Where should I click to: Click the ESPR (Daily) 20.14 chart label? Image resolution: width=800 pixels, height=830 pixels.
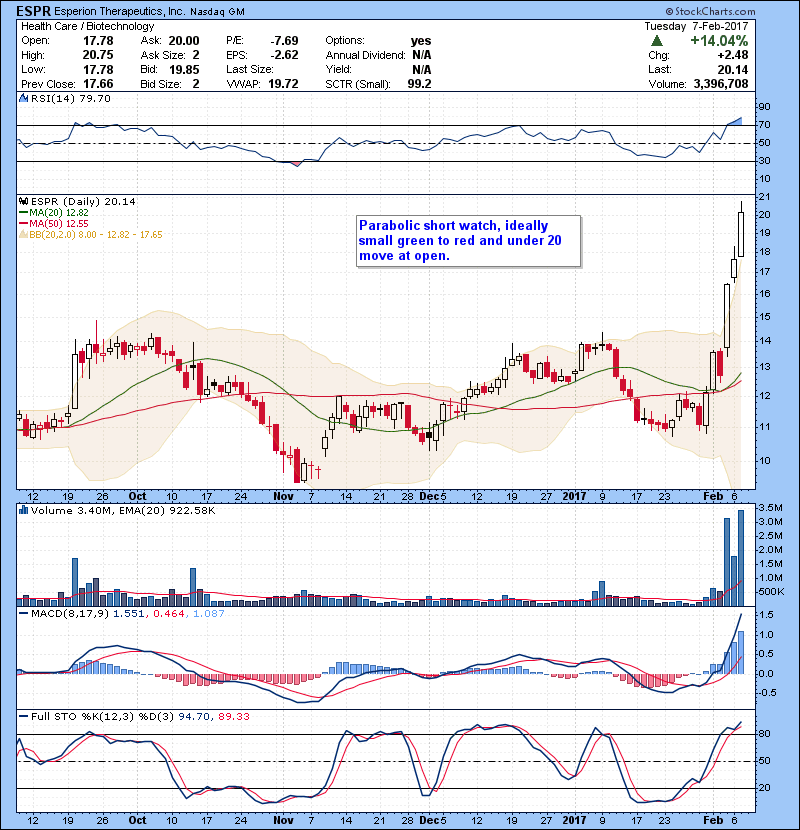click(x=83, y=201)
